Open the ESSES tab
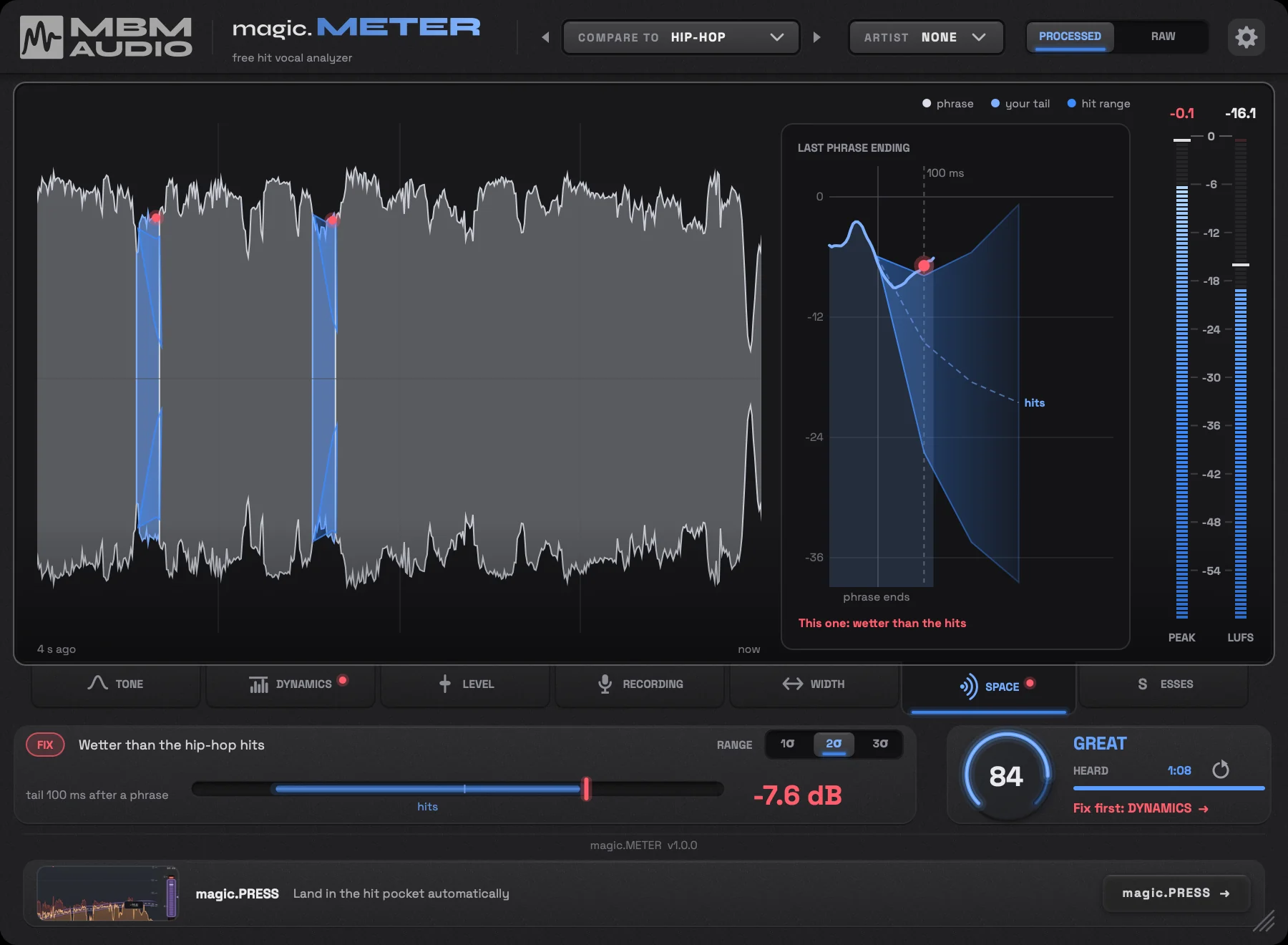Viewport: 1288px width, 945px height. (x=1164, y=684)
